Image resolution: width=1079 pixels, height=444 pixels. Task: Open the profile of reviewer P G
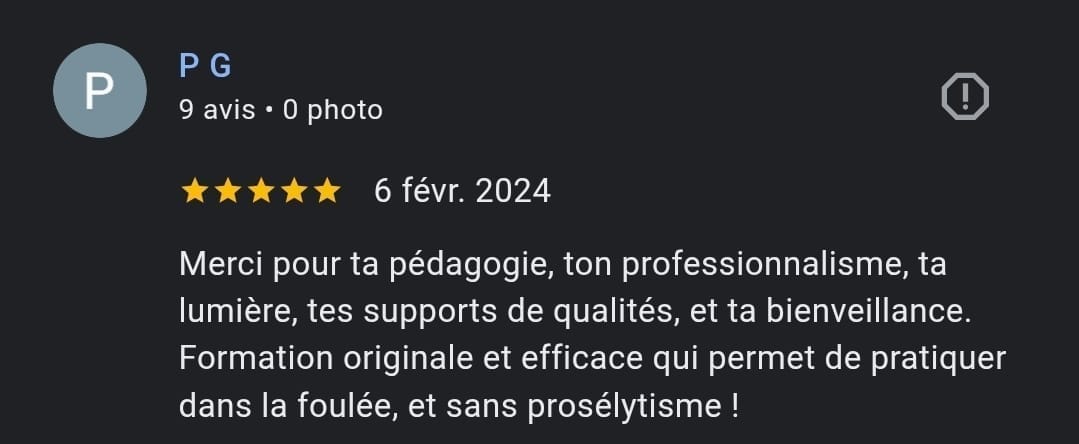tap(205, 66)
